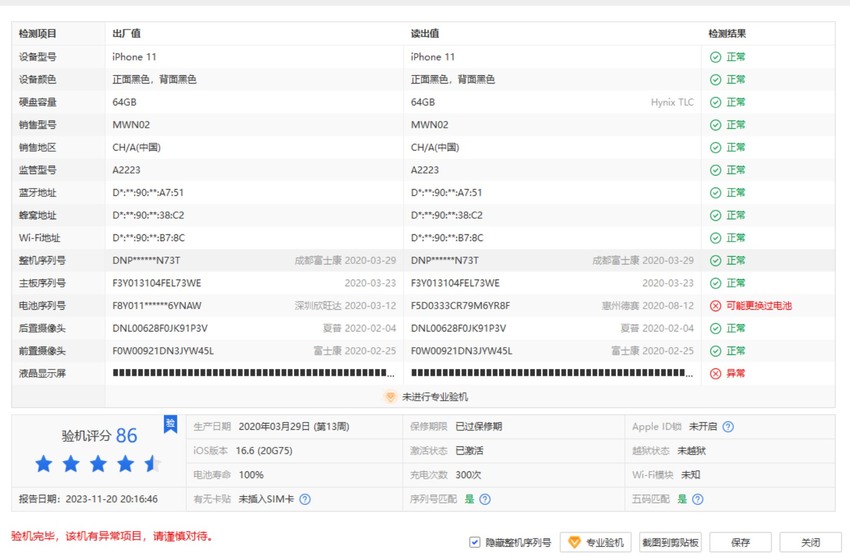Viewport: 850px width, 557px height.
Task: Click the green check icon in 主板序列号 row
Action: pyautogui.click(x=716, y=283)
